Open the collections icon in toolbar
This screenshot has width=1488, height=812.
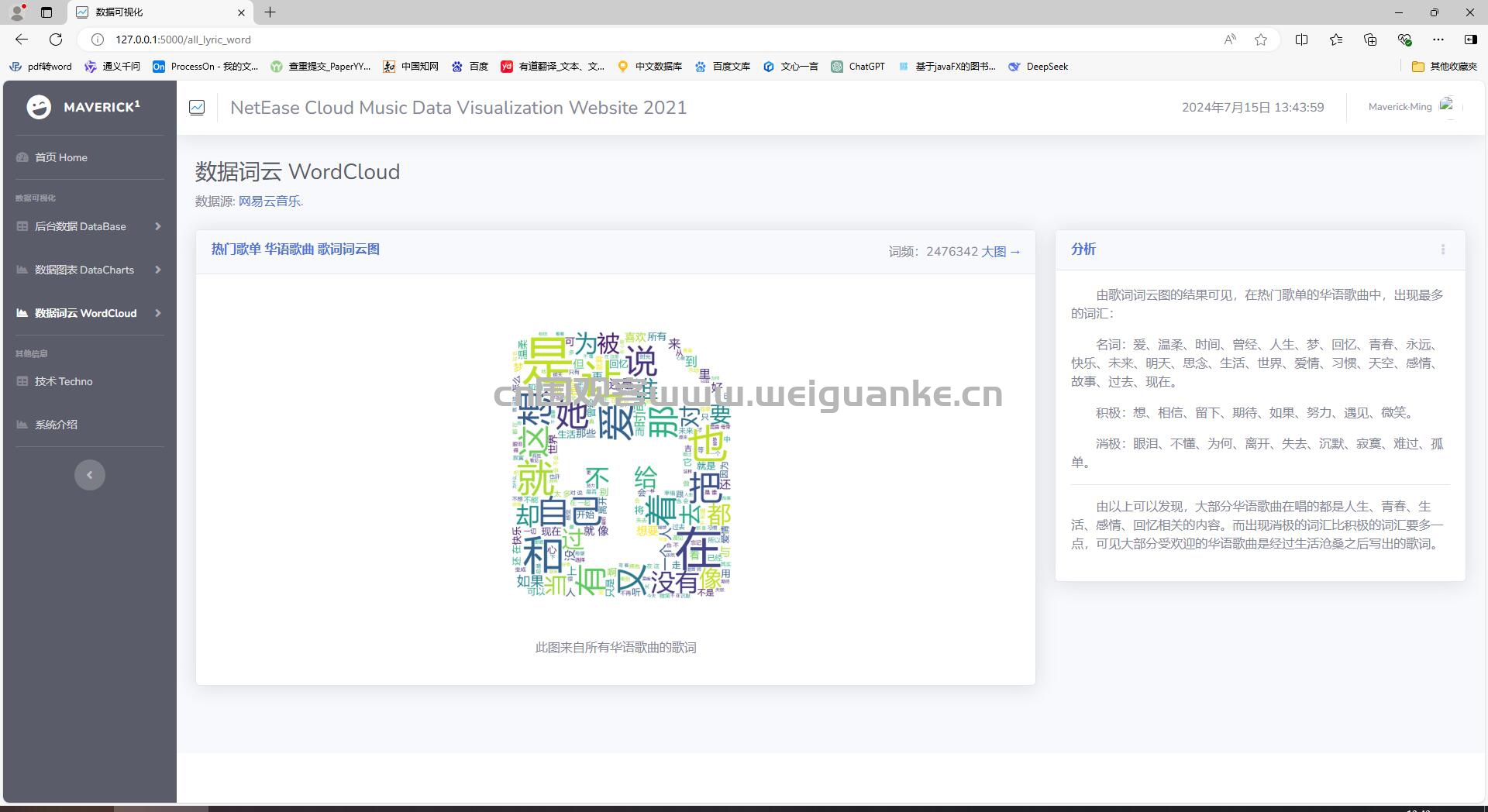coord(1370,40)
